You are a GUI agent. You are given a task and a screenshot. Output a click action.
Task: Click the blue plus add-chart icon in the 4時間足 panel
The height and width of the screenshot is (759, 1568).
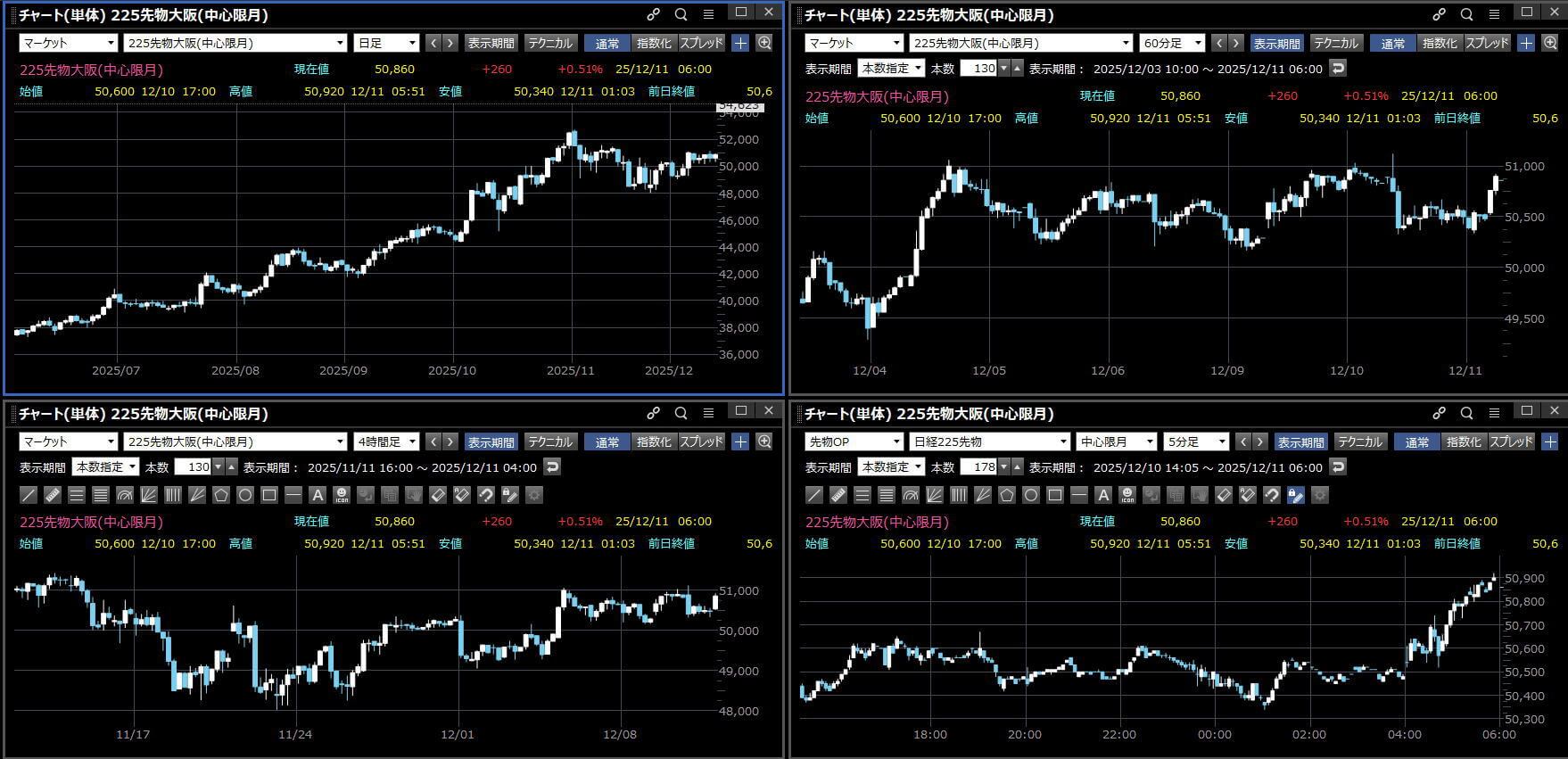(x=740, y=441)
